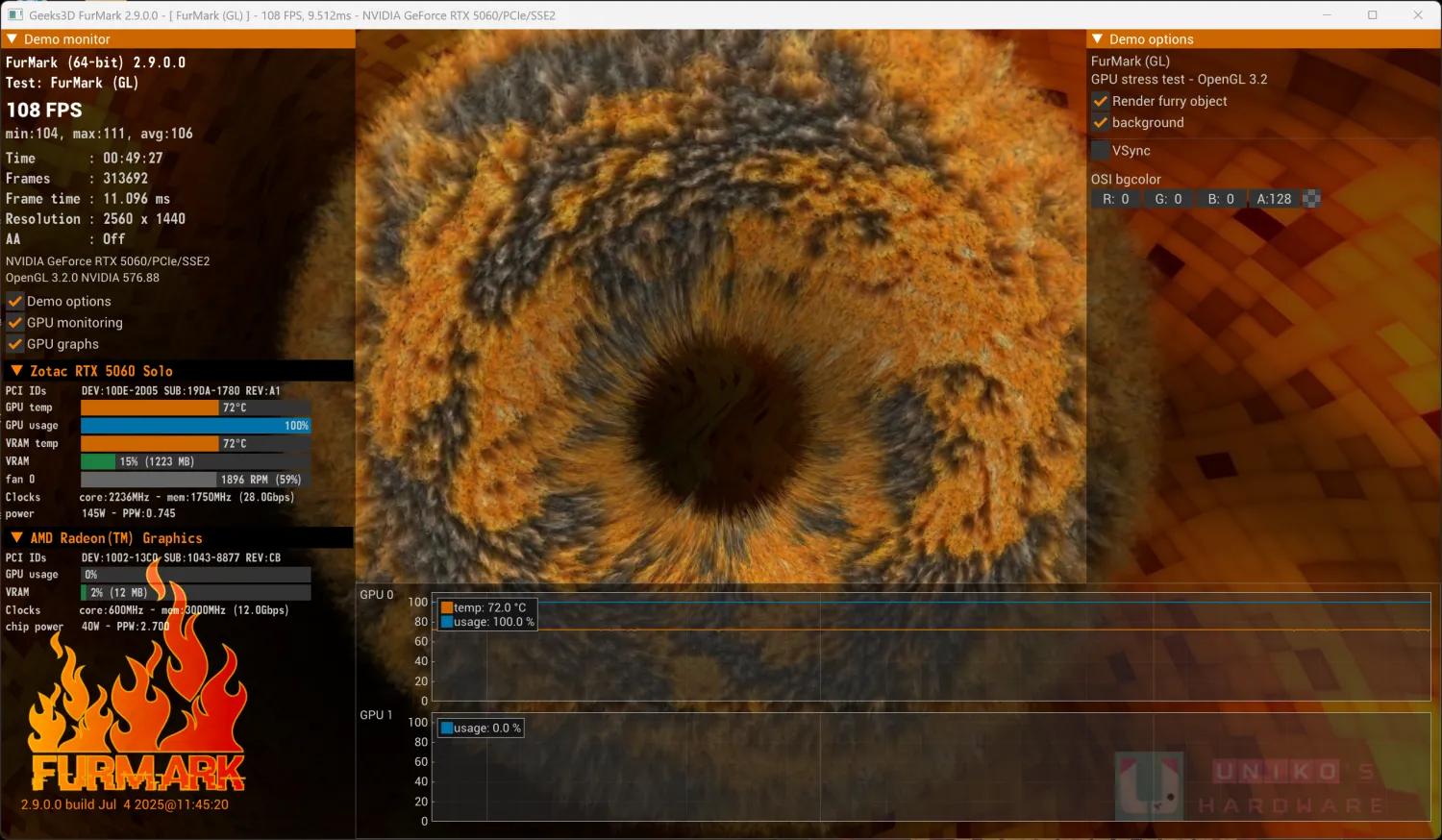The height and width of the screenshot is (840, 1442).
Task: Uncheck the GPU graphs checkbox
Action: click(14, 344)
